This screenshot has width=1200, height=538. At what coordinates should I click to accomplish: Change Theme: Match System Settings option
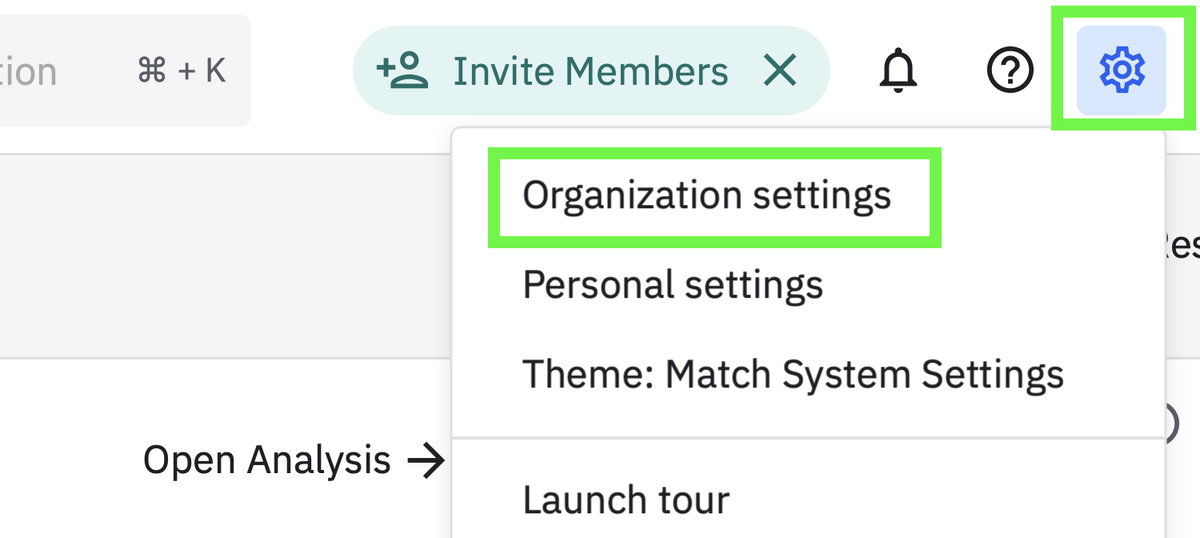coord(793,375)
